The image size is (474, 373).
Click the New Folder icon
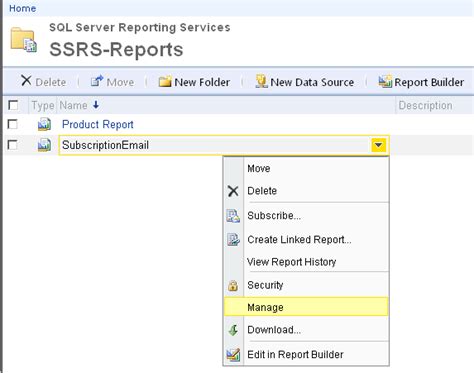pos(165,81)
